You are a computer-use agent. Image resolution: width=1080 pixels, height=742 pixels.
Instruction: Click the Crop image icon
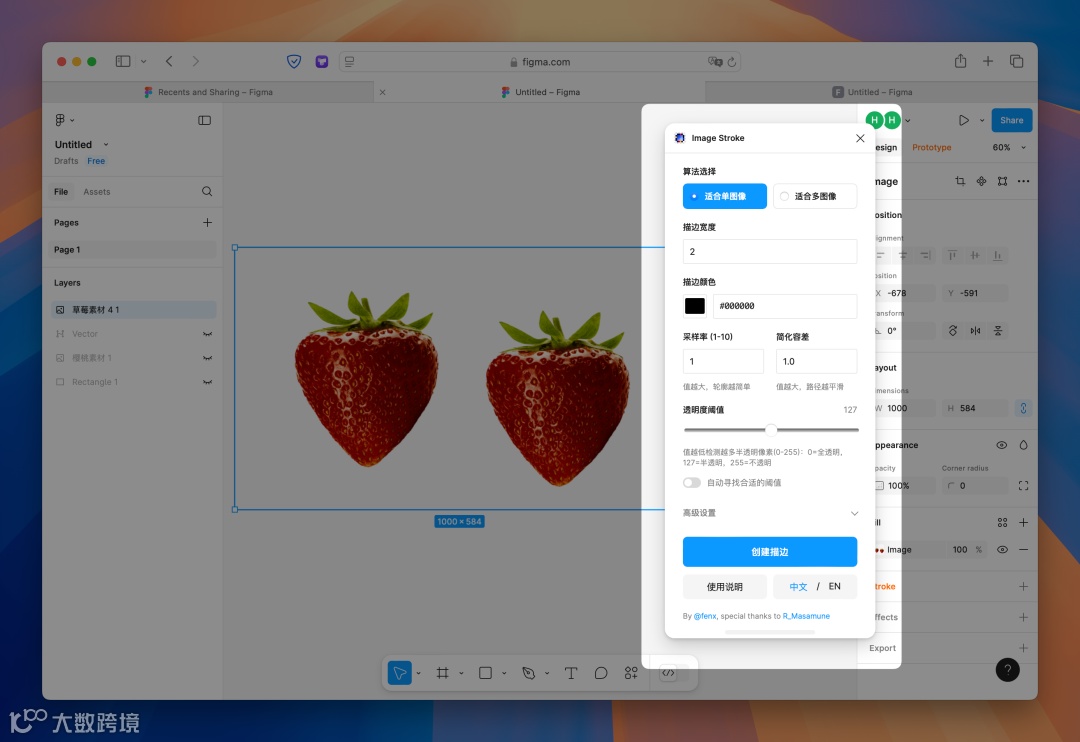960,181
